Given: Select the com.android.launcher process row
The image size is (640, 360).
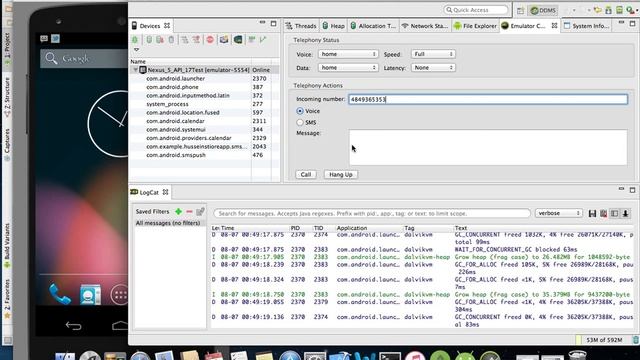Looking at the screenshot, I should click(x=204, y=78).
